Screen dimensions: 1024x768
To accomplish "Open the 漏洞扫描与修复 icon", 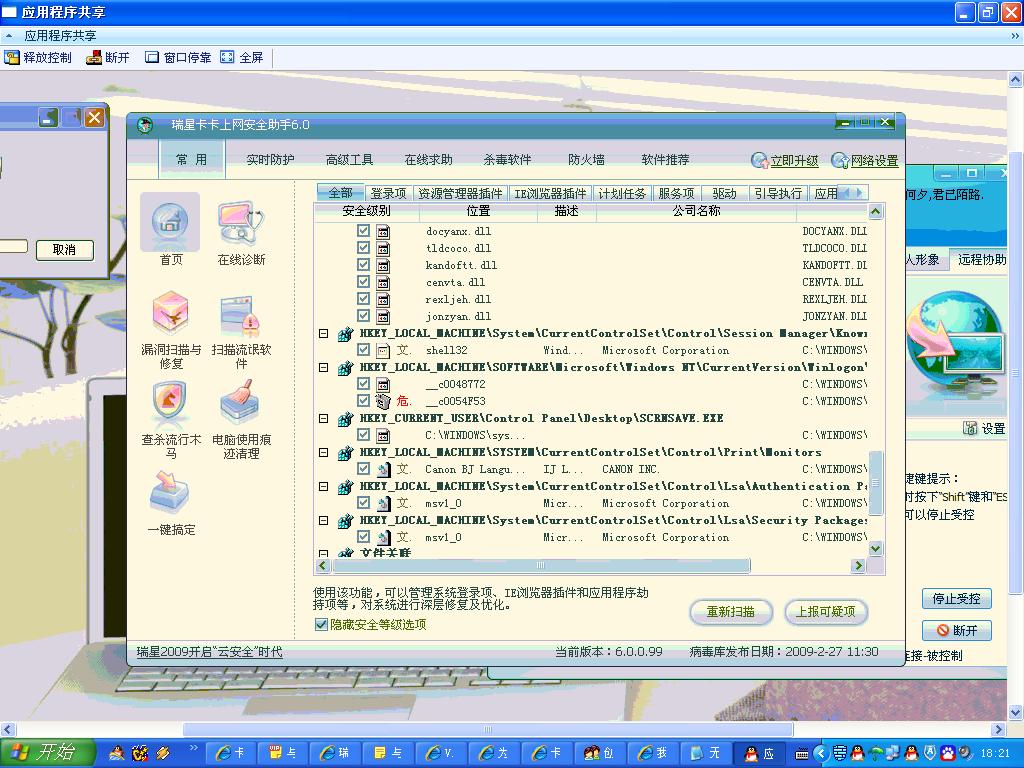I will (x=170, y=313).
